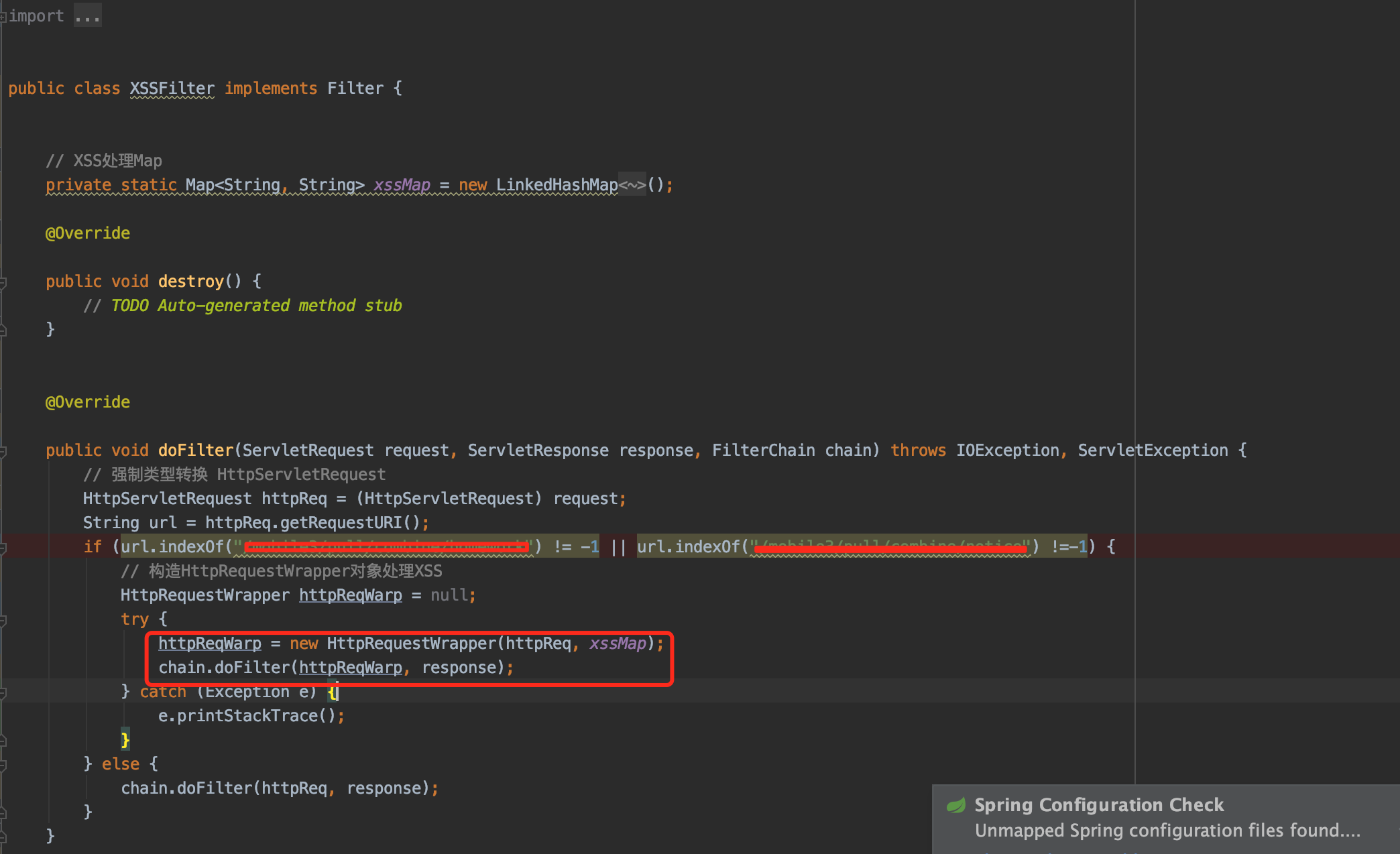
Task: Click the highlighted yellow closing brace of catch
Action: pyautogui.click(x=125, y=740)
